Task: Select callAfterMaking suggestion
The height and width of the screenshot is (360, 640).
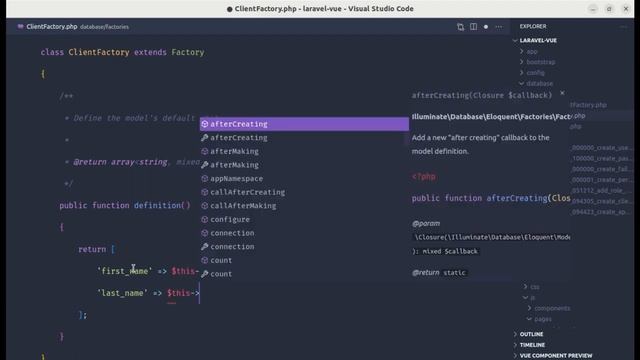Action: (304, 206)
